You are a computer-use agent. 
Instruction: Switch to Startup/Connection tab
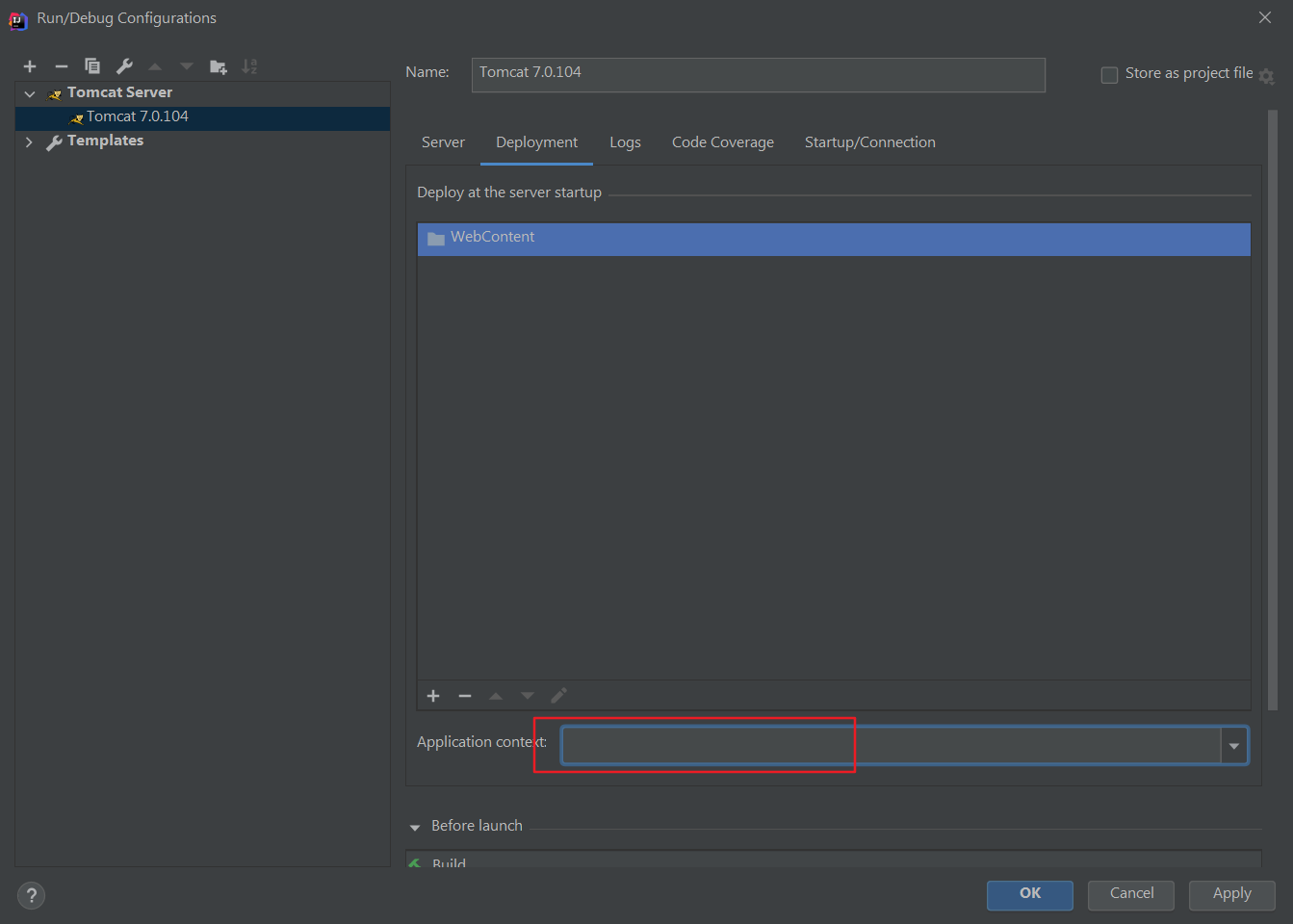point(870,142)
